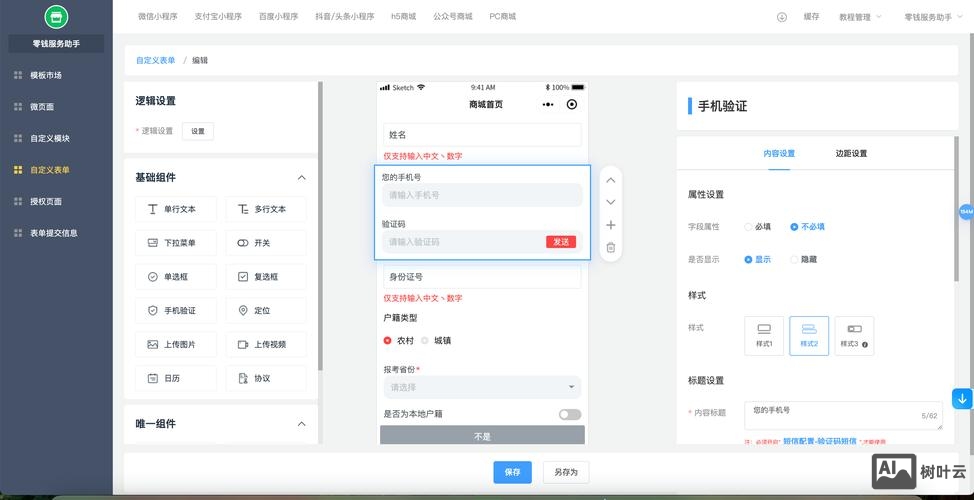Click the 自定义表单 breadcrumb link

[155, 60]
